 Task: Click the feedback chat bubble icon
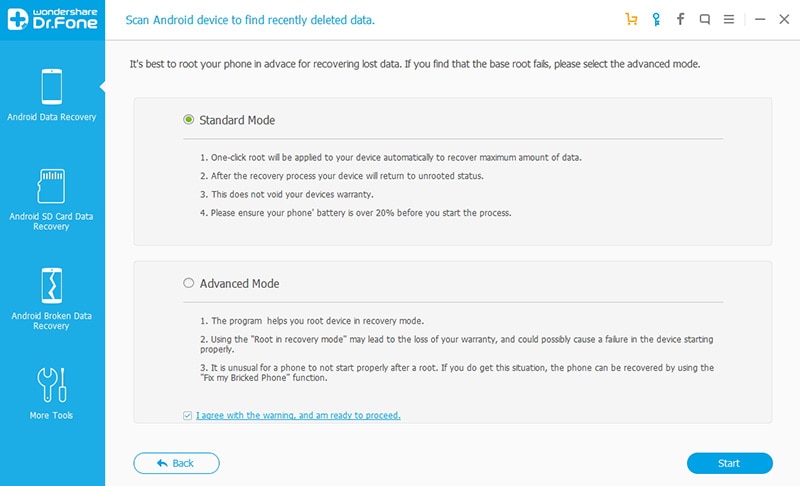(x=705, y=19)
